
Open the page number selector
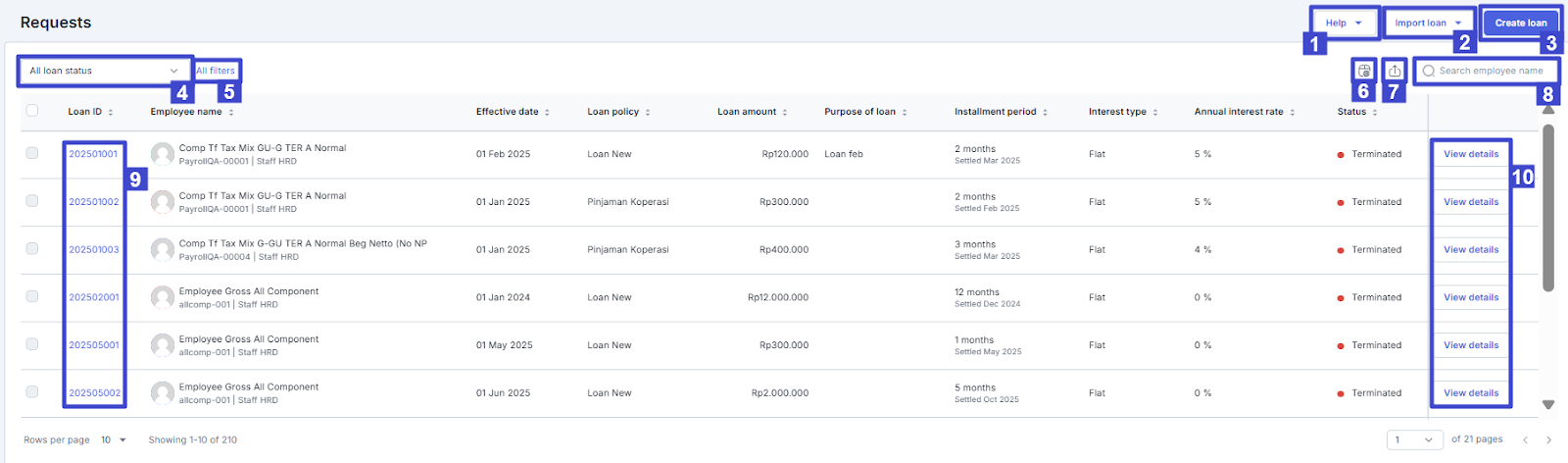(1413, 439)
